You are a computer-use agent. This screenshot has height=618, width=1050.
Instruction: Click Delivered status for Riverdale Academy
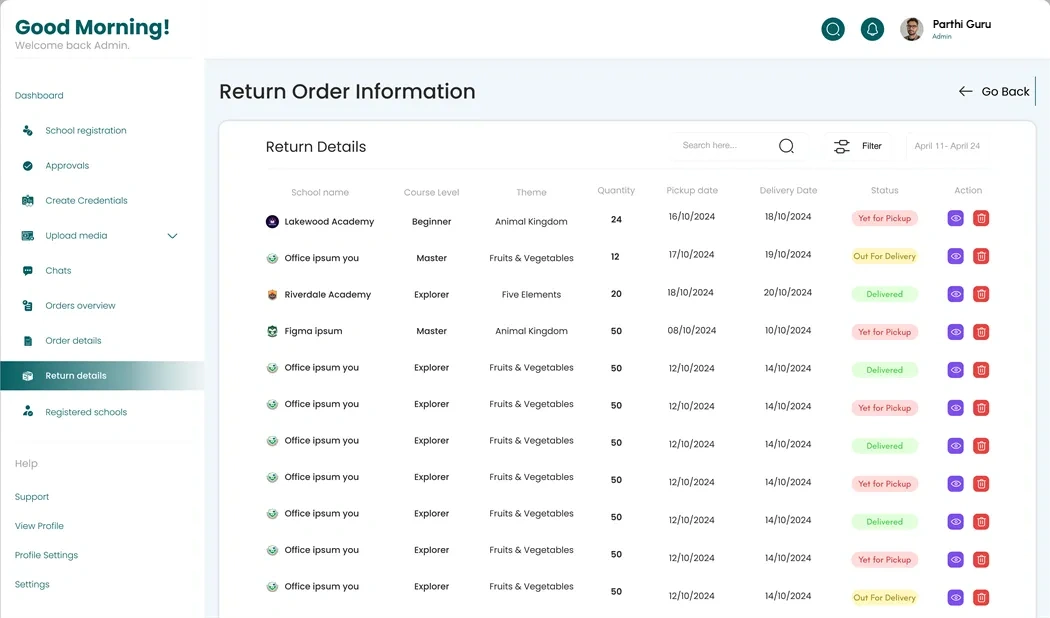click(885, 294)
